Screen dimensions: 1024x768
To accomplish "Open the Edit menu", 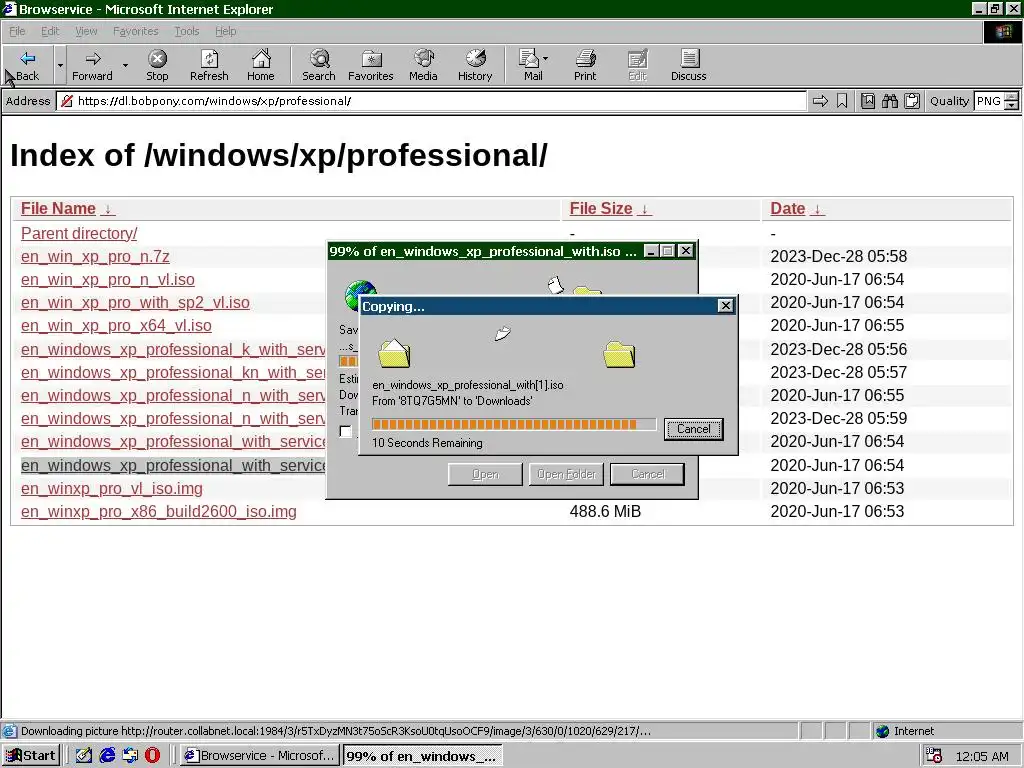I will pos(50,31).
